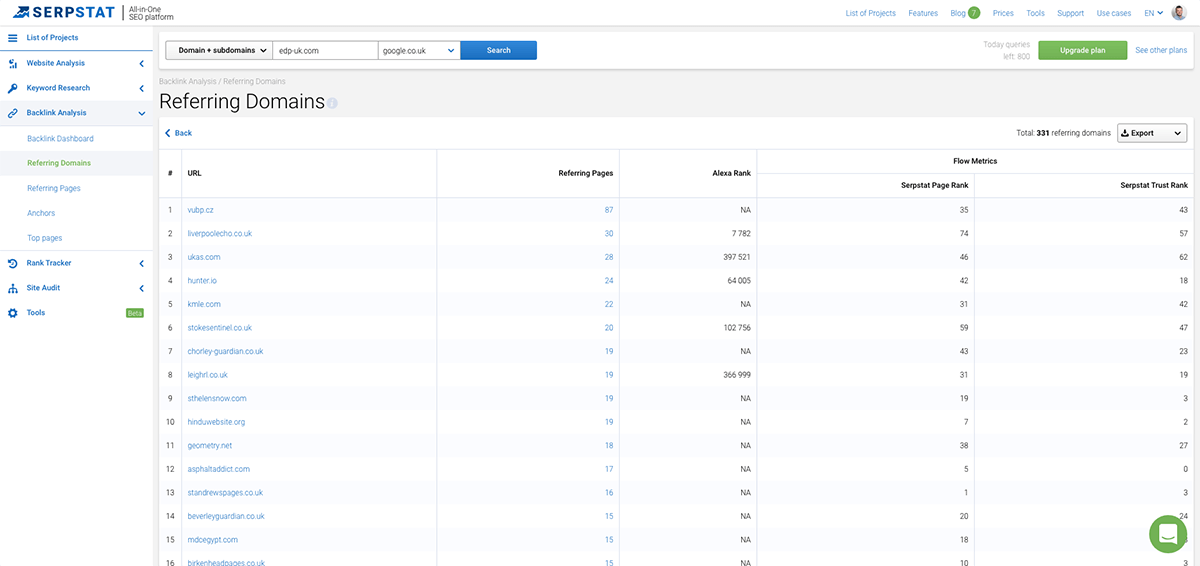Click the Blog notification badge showing 7
This screenshot has height=566, width=1200.
[x=974, y=13]
